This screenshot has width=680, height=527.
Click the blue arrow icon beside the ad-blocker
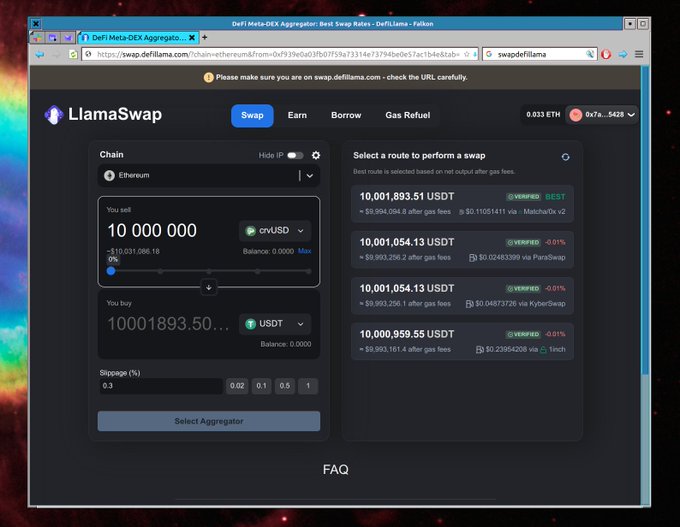pos(623,54)
